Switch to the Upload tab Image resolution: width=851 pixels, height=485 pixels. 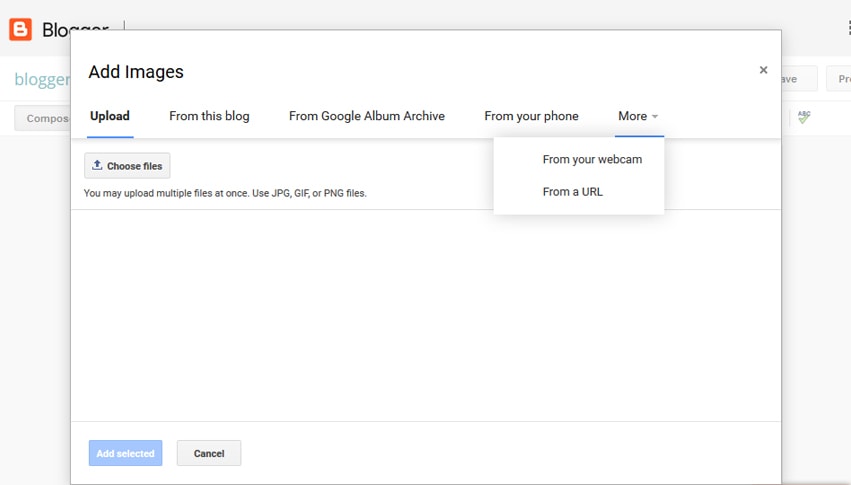click(x=110, y=116)
